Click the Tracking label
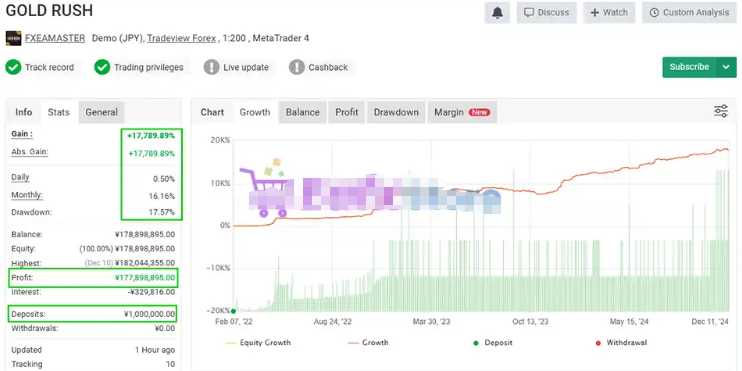Viewport: 742px width, 371px height. 27,364
